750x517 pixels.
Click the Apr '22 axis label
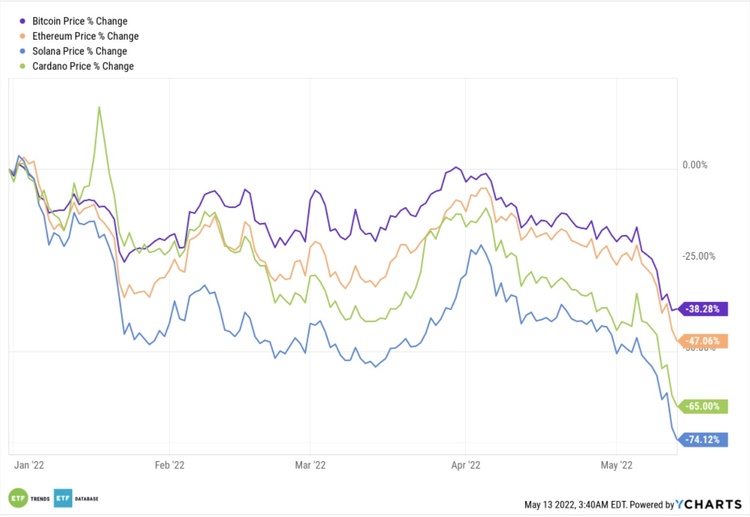coord(467,465)
